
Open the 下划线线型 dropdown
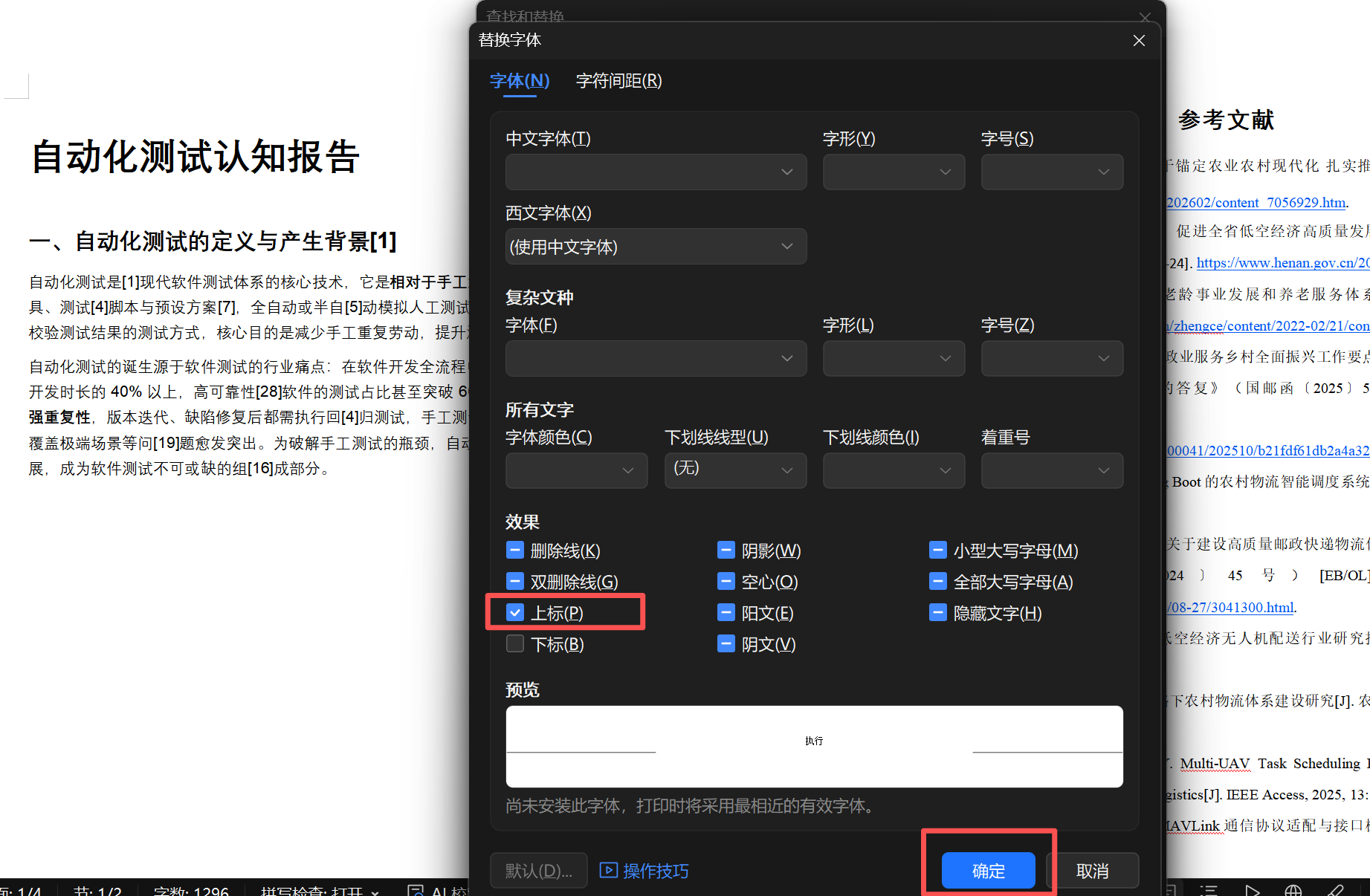[x=735, y=470]
